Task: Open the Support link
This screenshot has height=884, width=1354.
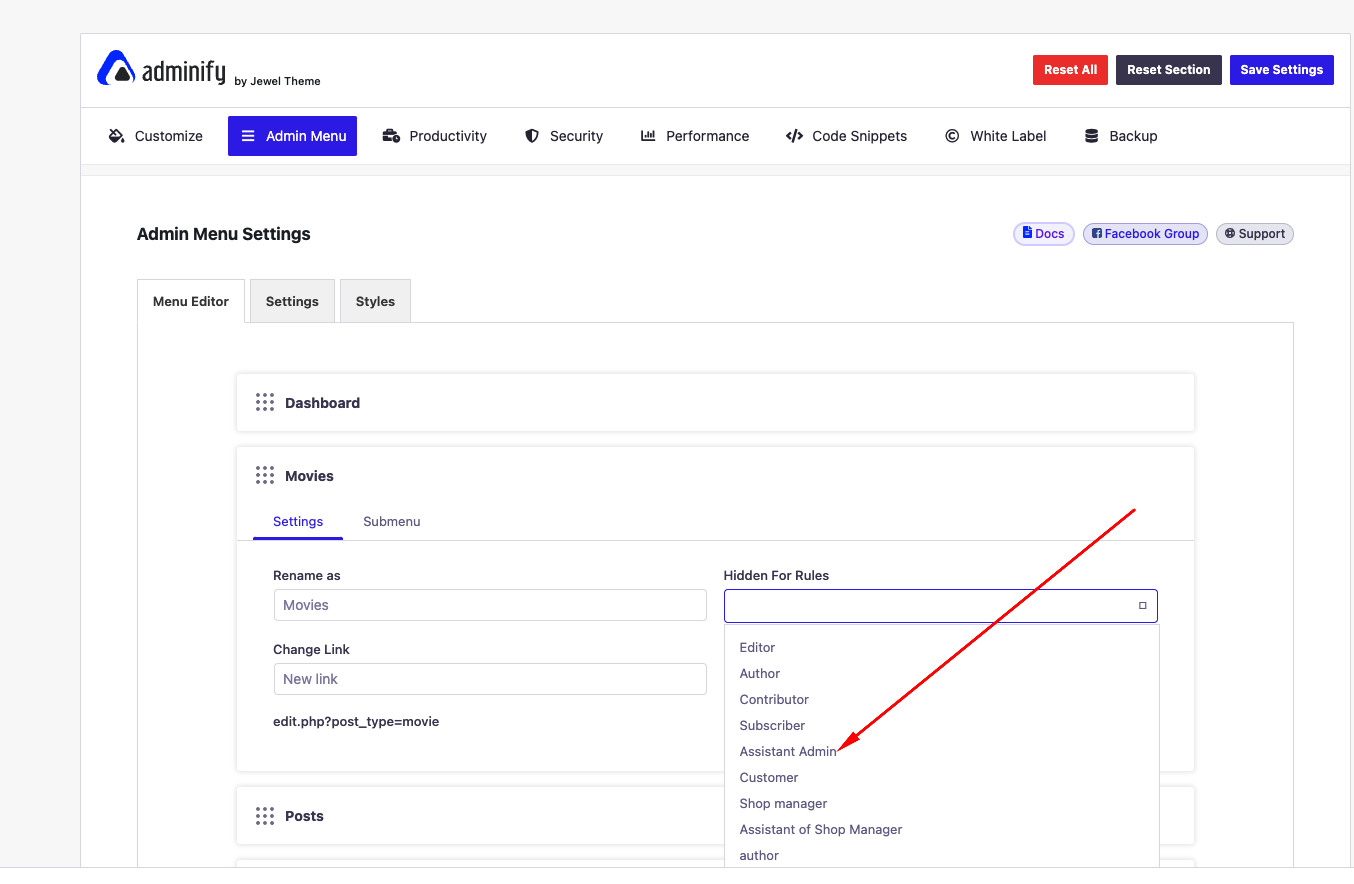Action: [1255, 234]
